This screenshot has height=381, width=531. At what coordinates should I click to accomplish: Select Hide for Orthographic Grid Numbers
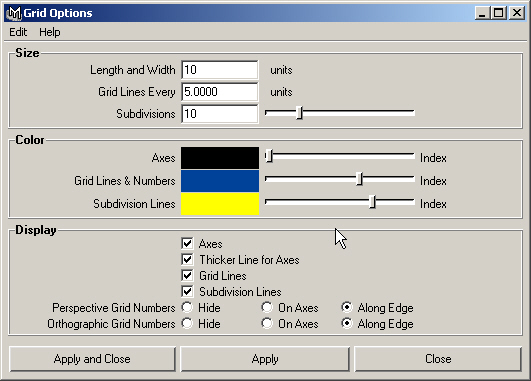pos(187,323)
